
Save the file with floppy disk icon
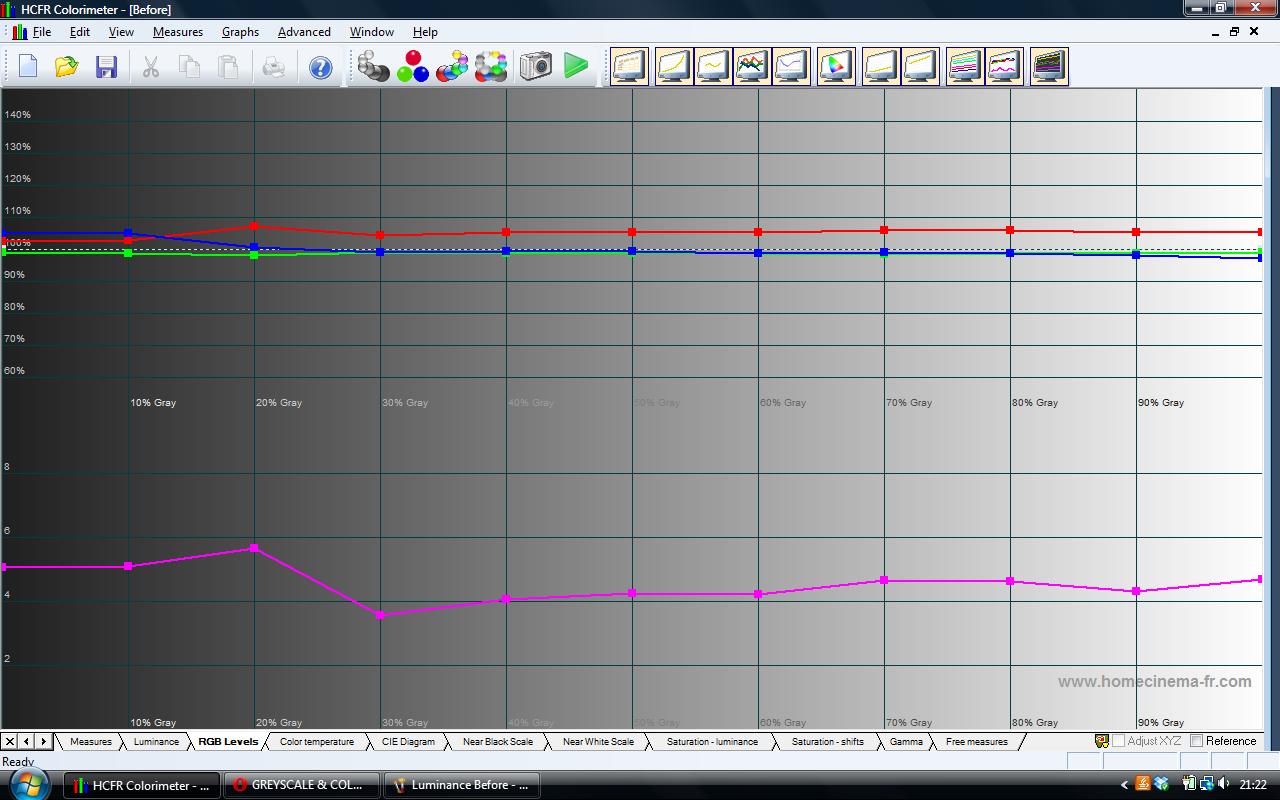[x=106, y=67]
